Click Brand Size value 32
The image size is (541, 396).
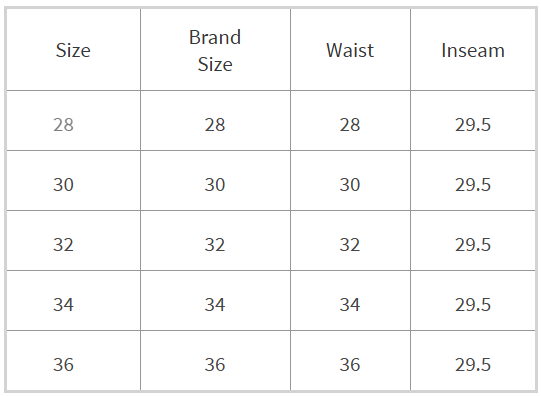[x=215, y=245]
